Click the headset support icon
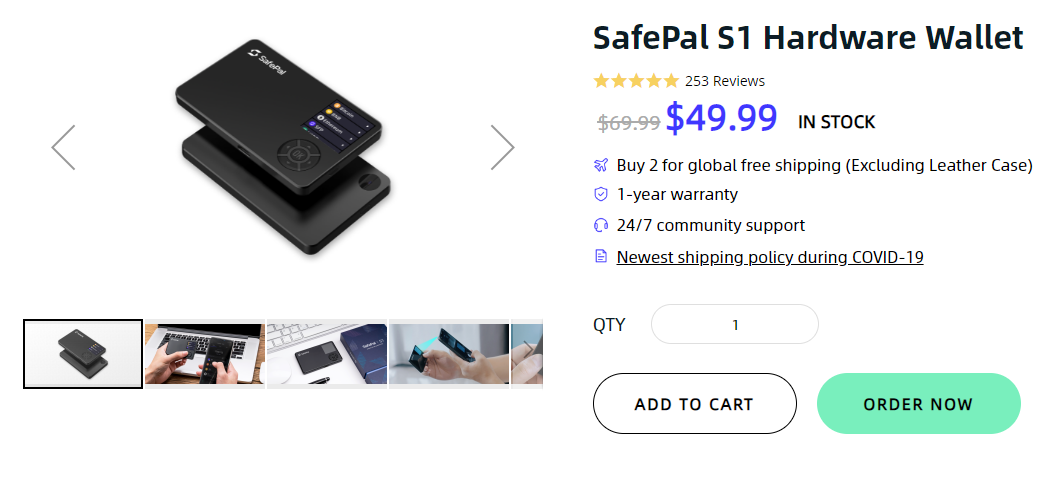This screenshot has width=1047, height=481. click(x=601, y=225)
